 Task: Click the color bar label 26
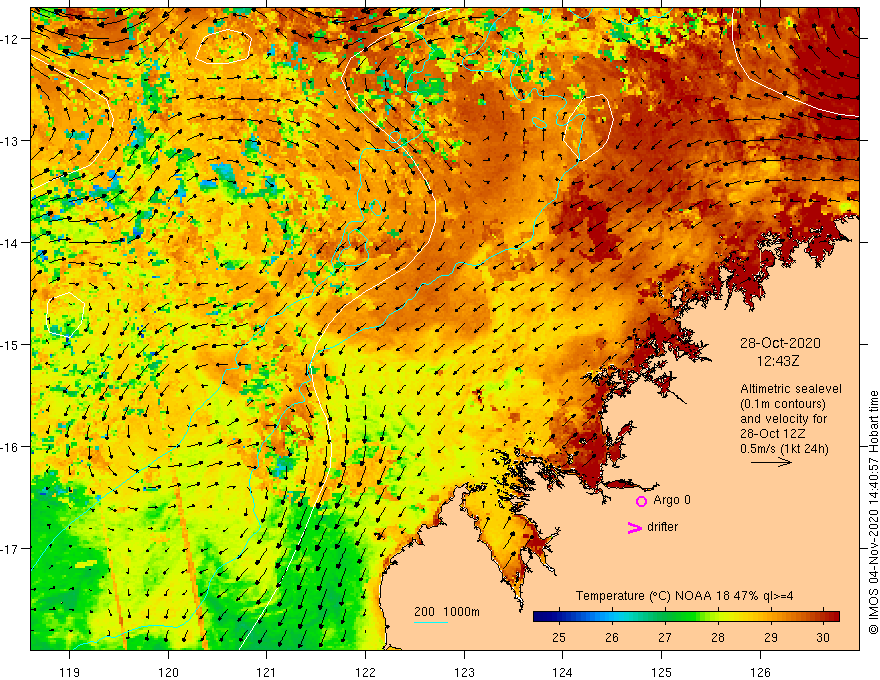click(612, 637)
